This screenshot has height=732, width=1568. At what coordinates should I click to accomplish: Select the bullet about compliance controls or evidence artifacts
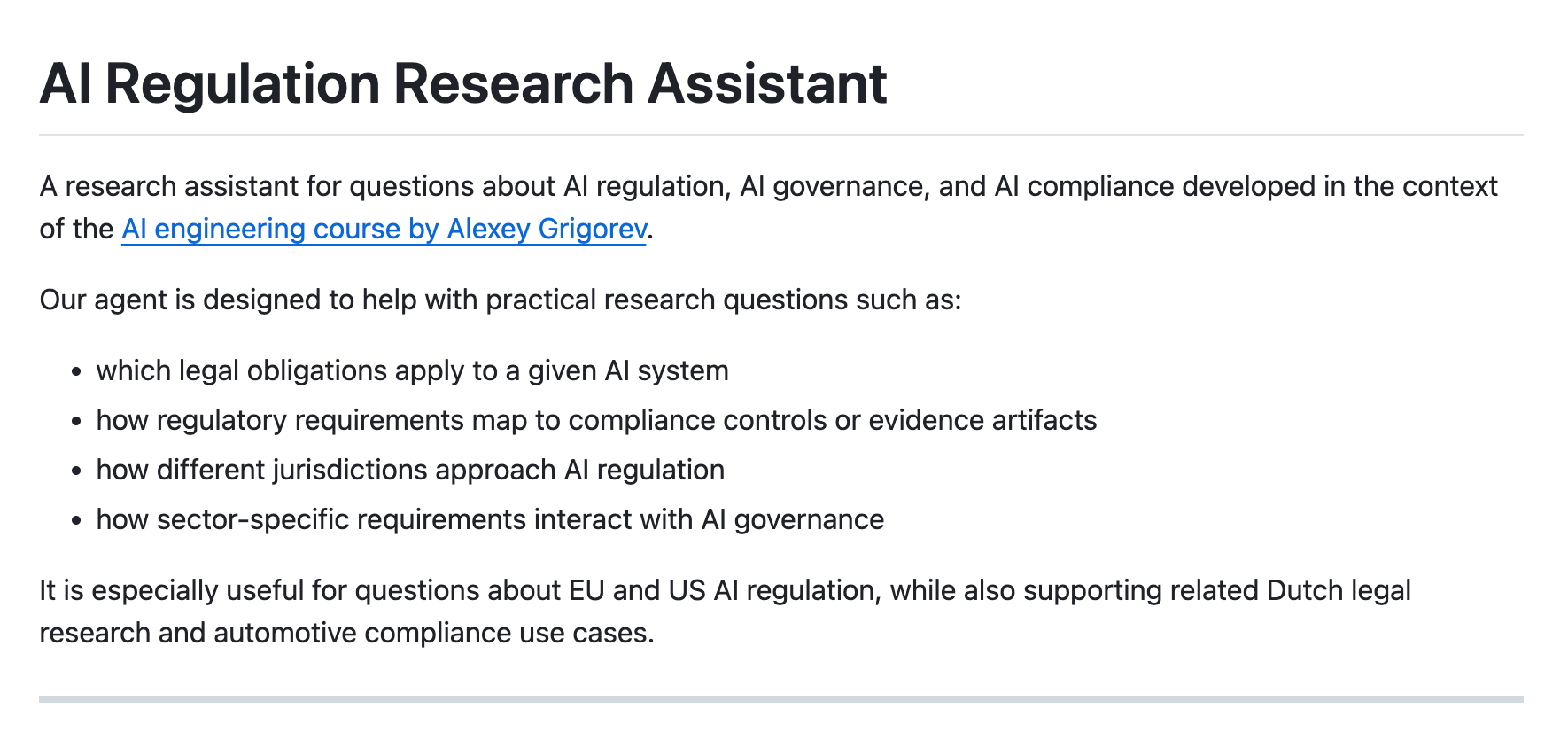coord(596,420)
